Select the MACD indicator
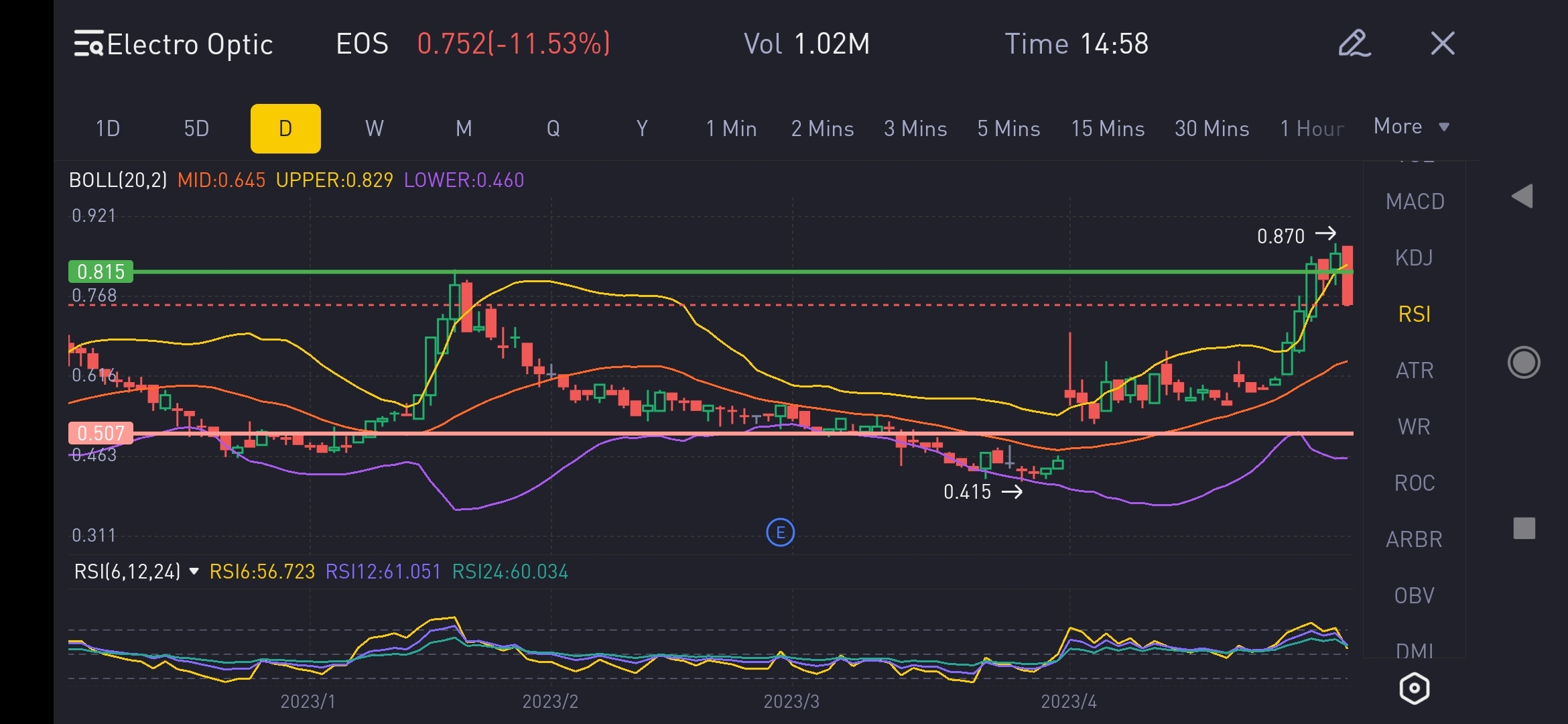Image resolution: width=1568 pixels, height=724 pixels. click(x=1415, y=202)
